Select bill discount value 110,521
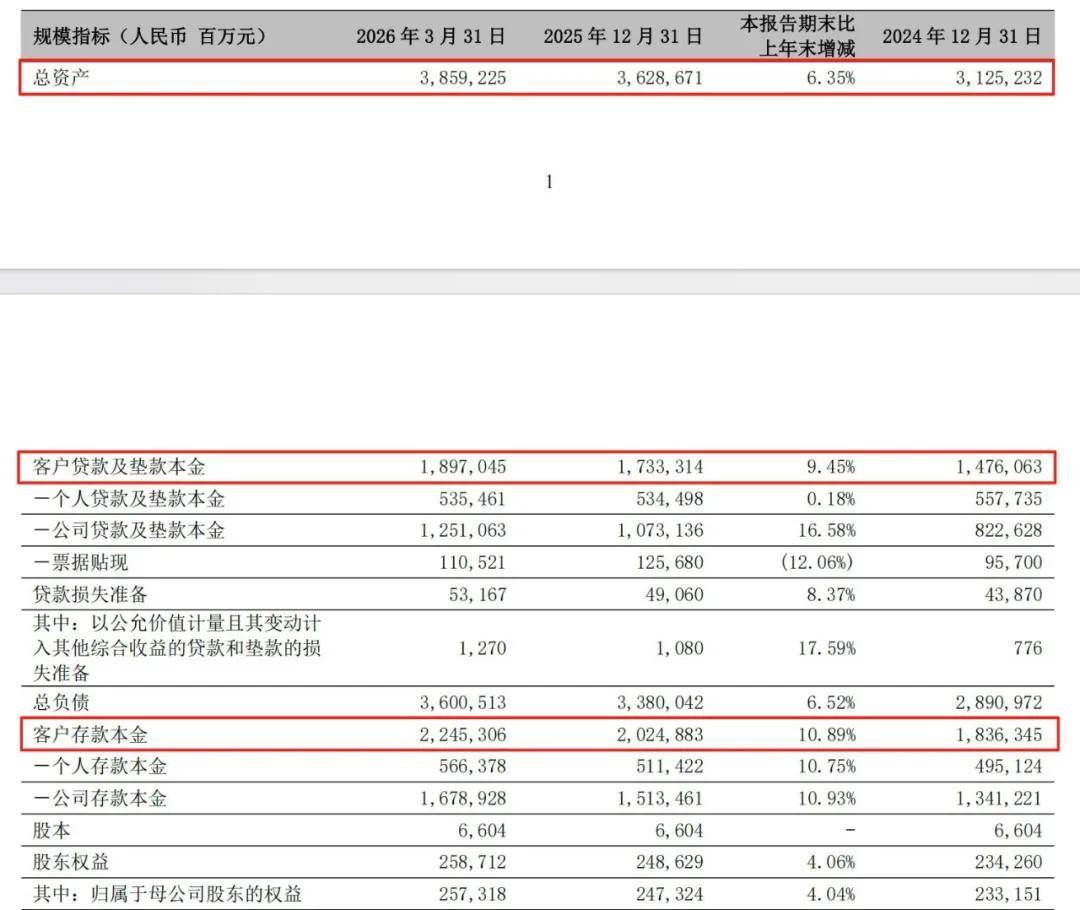 point(472,563)
